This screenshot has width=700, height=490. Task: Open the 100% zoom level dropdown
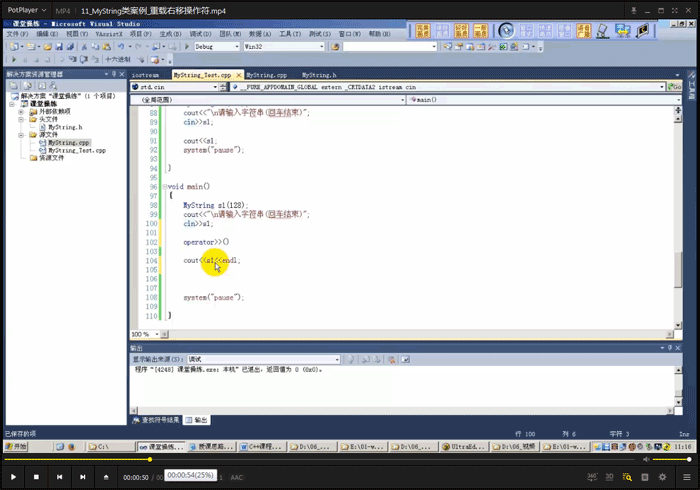[157, 334]
